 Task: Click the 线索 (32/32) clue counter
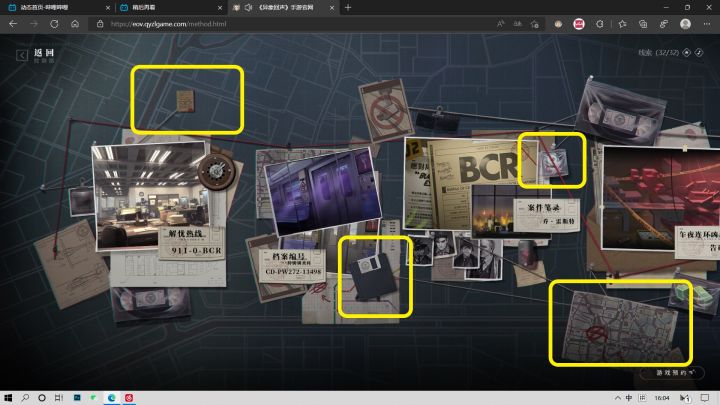click(658, 52)
